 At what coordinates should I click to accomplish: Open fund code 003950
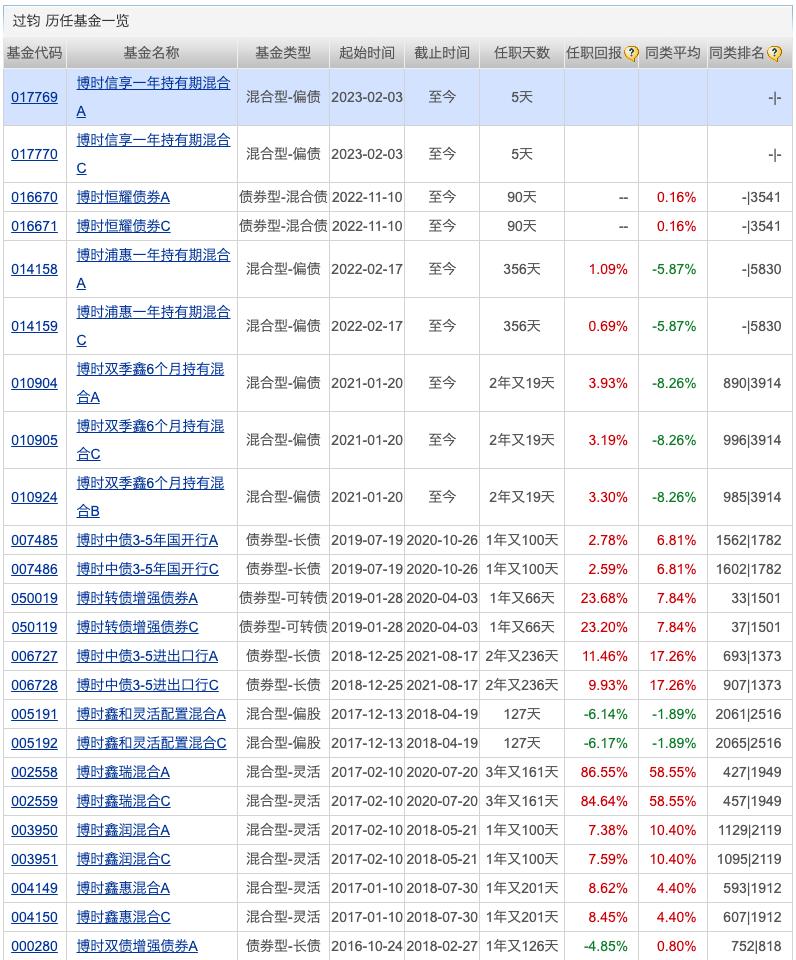(34, 830)
